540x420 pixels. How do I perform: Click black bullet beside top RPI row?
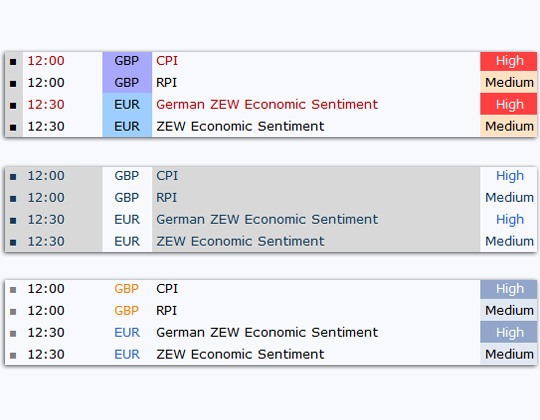(x=13, y=84)
